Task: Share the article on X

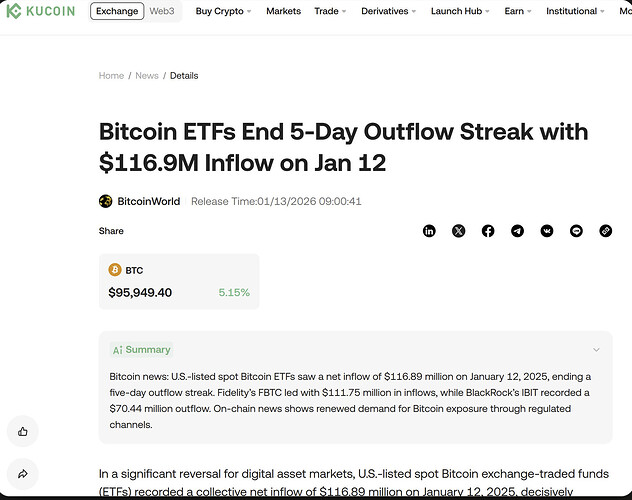Action: pos(458,231)
